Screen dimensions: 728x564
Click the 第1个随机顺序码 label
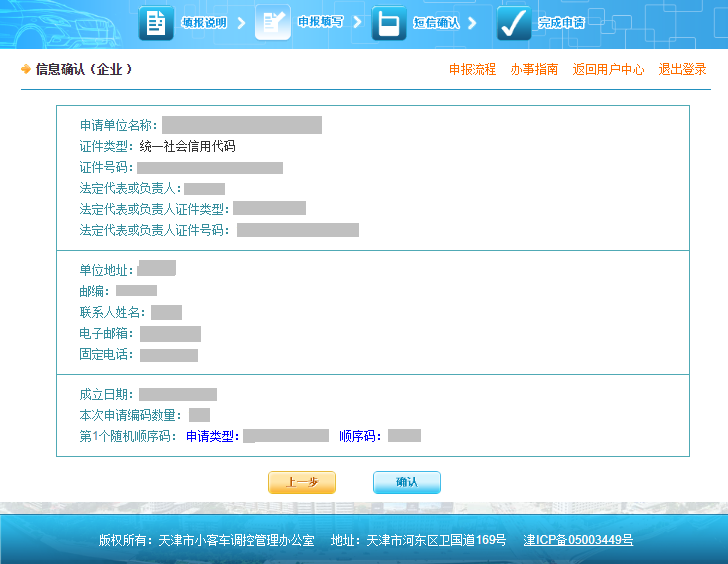click(128, 436)
